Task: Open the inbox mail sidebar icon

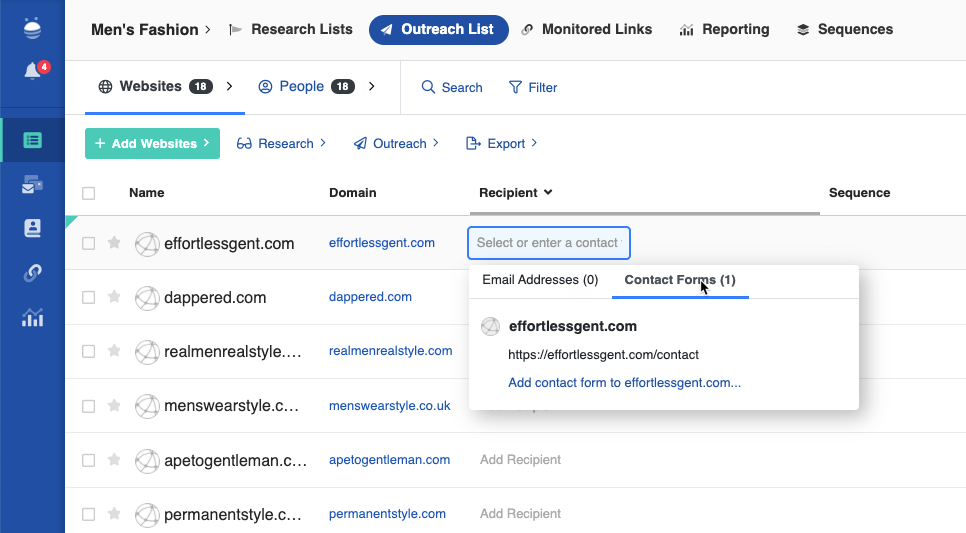Action: [33, 185]
